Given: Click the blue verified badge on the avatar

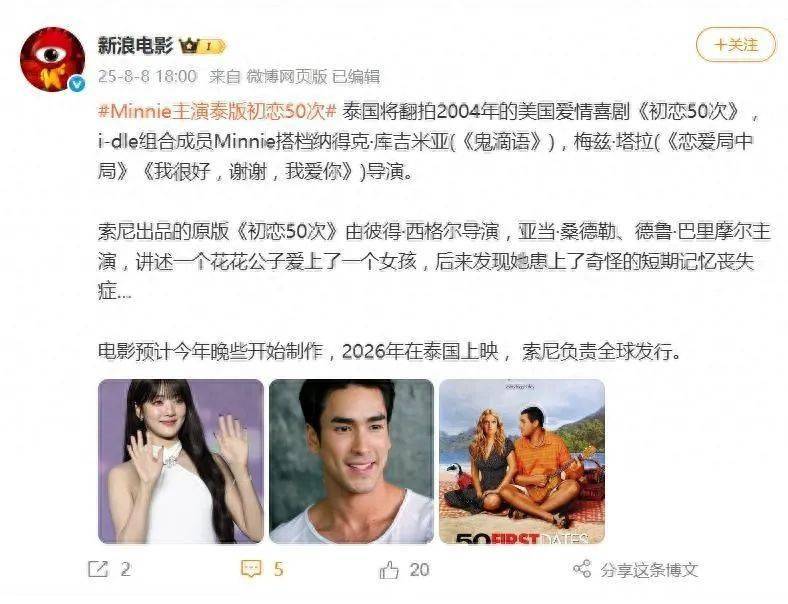Looking at the screenshot, I should (x=76, y=83).
